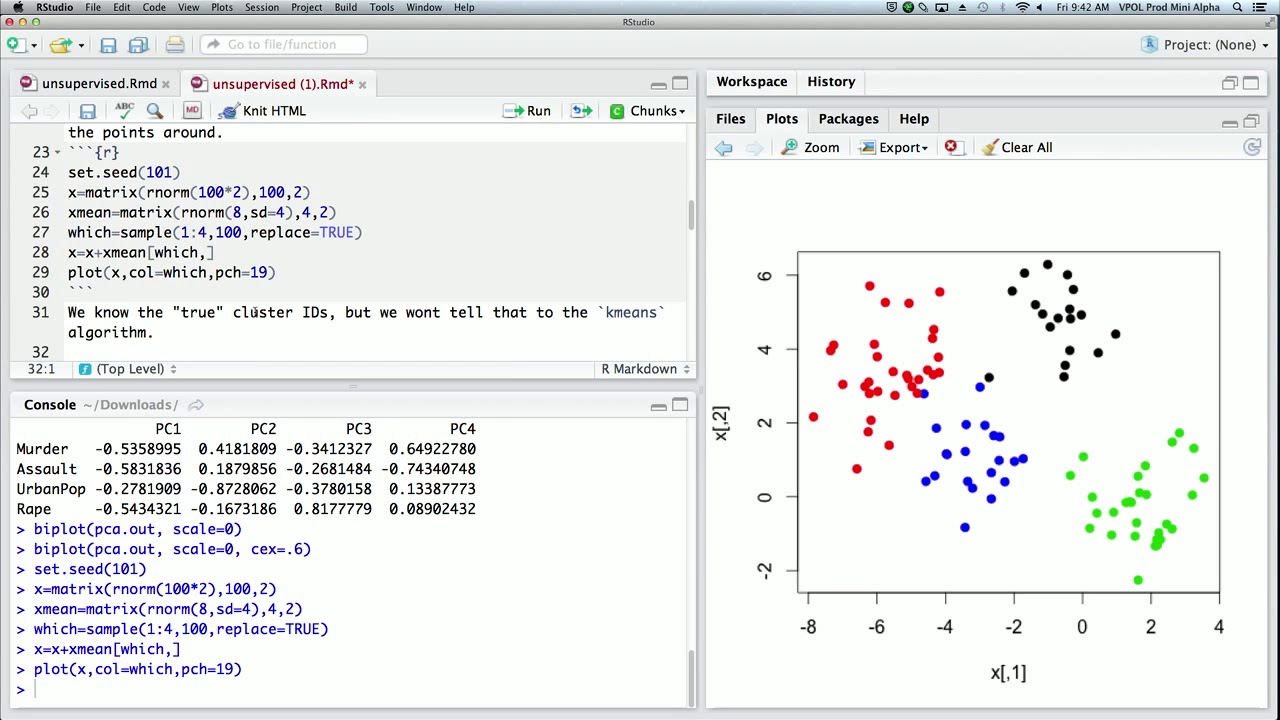Viewport: 1280px width, 720px height.
Task: Open find/replace magnifier in editor
Action: point(155,111)
